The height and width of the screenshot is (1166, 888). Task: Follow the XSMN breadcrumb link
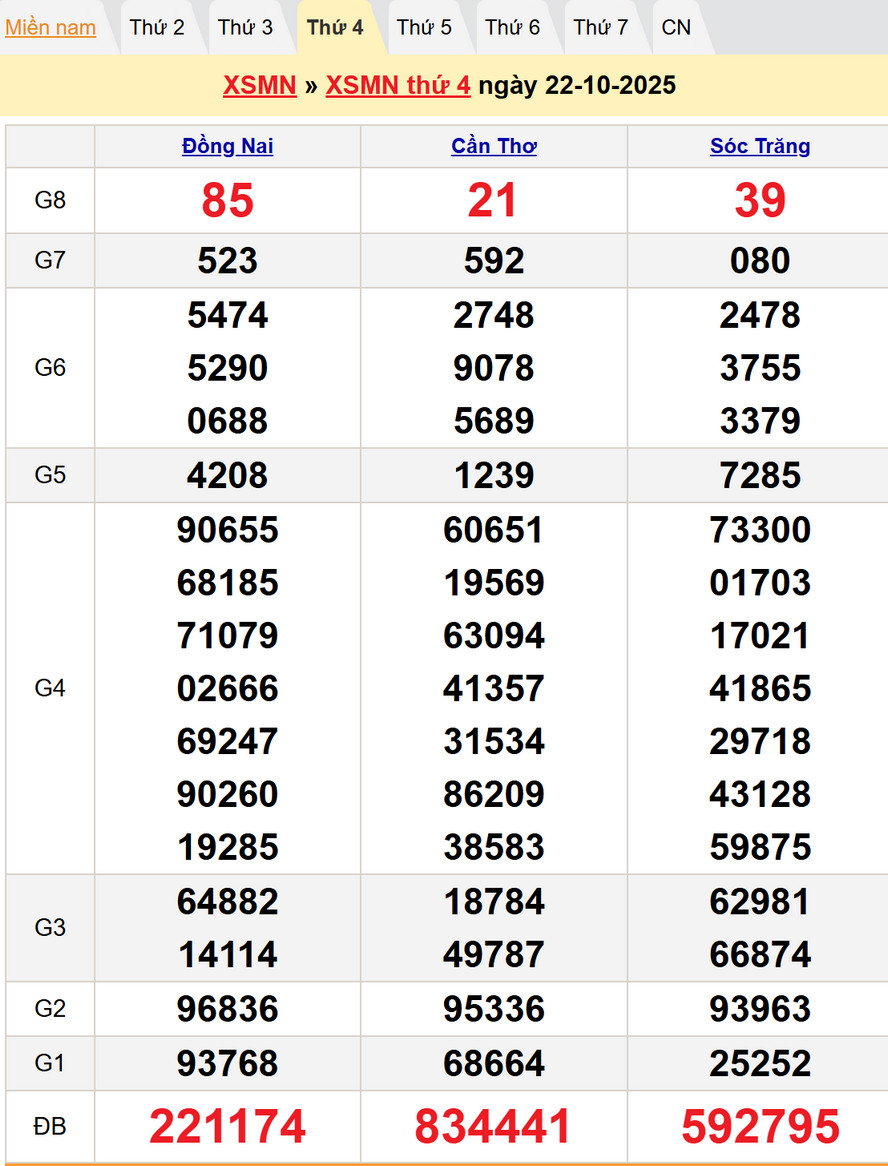259,86
